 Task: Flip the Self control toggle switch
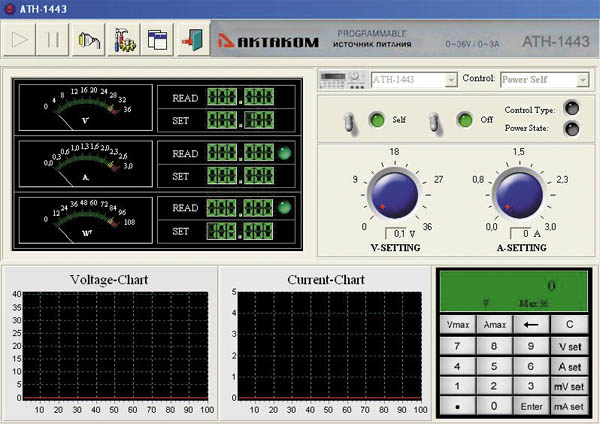[x=350, y=123]
